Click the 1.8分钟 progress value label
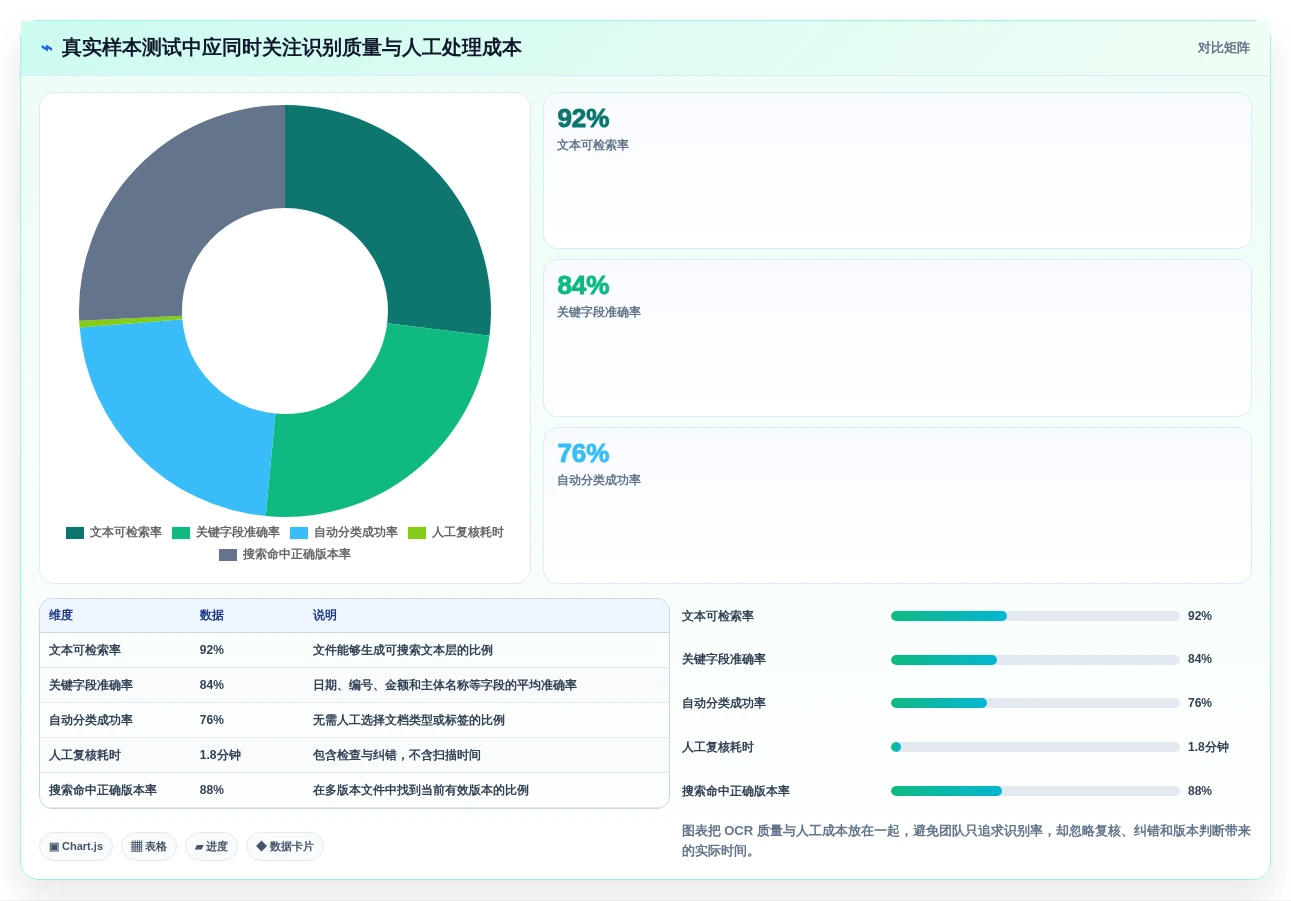The image size is (1291, 901). tap(1208, 747)
